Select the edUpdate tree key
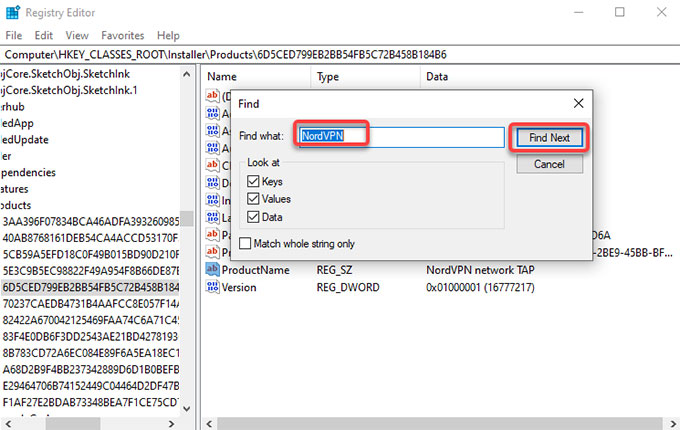680x430 pixels. (24, 140)
